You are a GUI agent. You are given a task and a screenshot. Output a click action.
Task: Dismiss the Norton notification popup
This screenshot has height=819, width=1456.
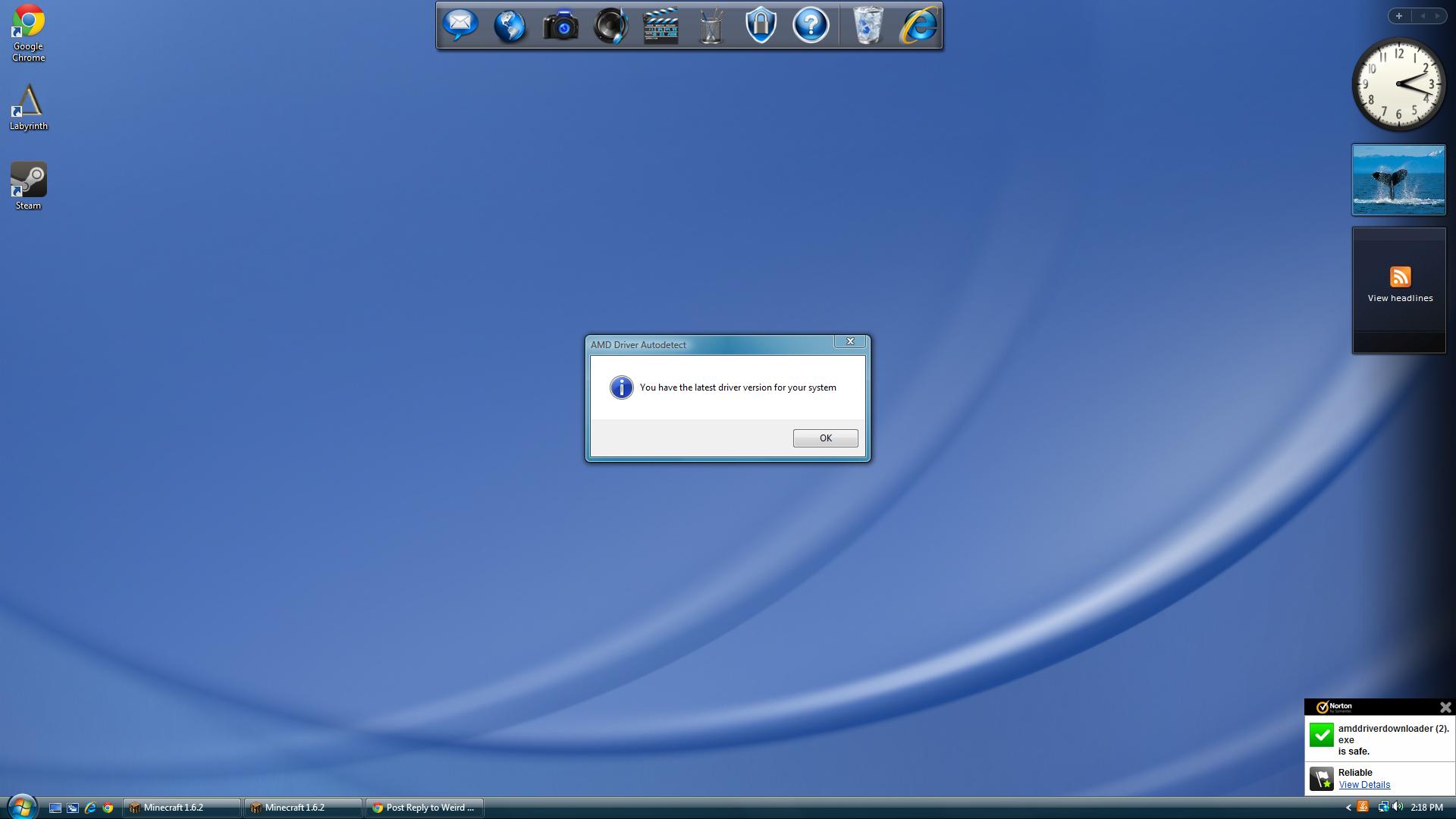coord(1445,707)
